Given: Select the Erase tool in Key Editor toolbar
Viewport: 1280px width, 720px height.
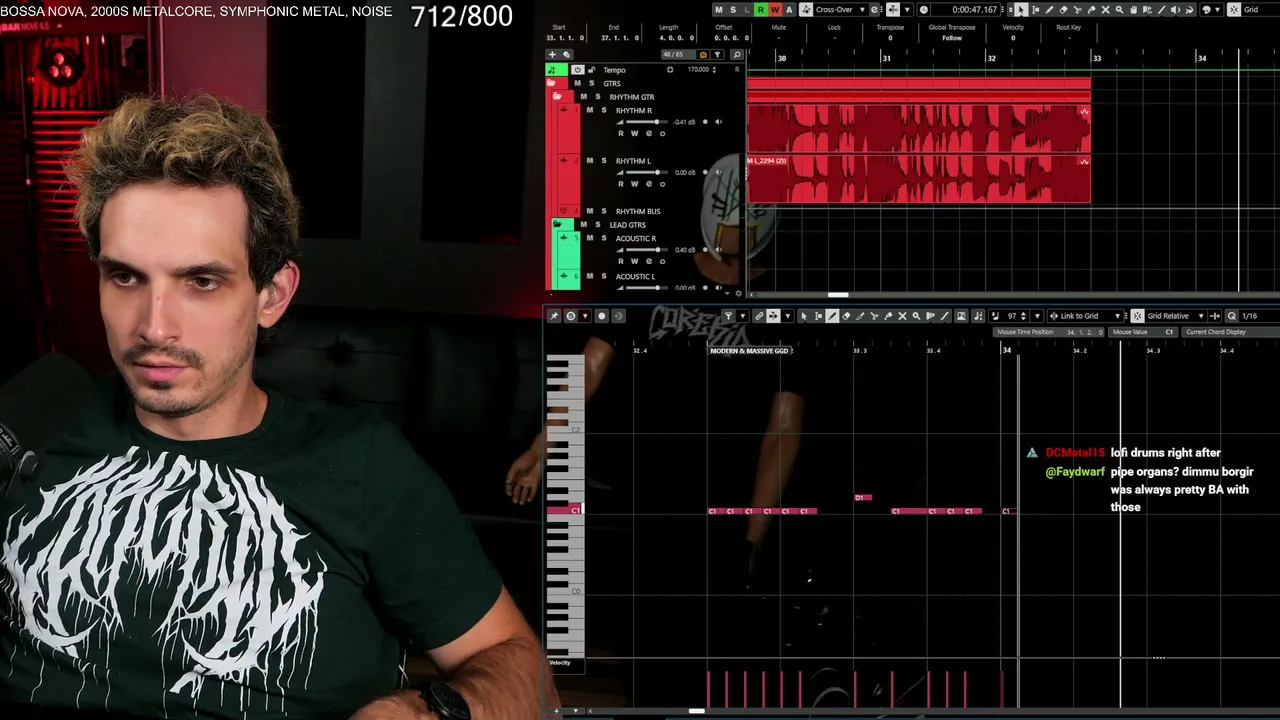Looking at the screenshot, I should (x=846, y=316).
